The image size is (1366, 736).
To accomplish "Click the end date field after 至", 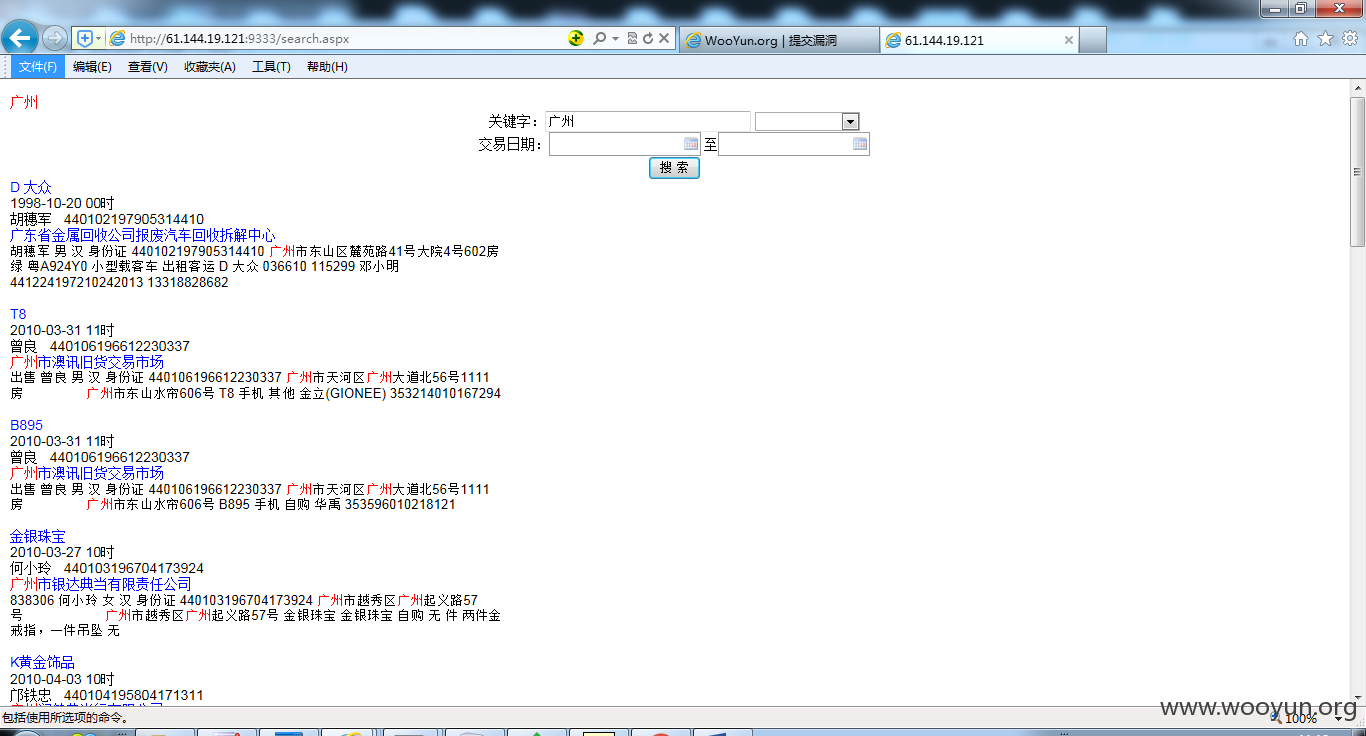I will [x=793, y=144].
